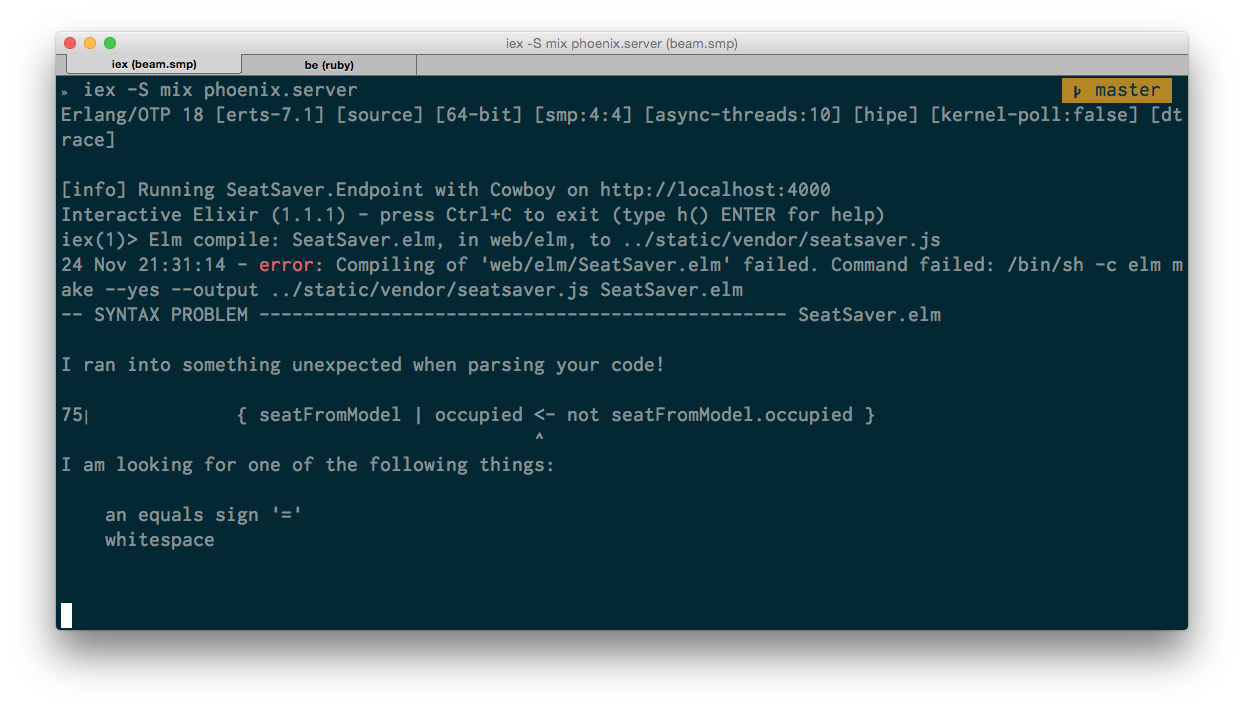Click the master git branch badge
This screenshot has height=710, width=1244.
coord(1116,90)
